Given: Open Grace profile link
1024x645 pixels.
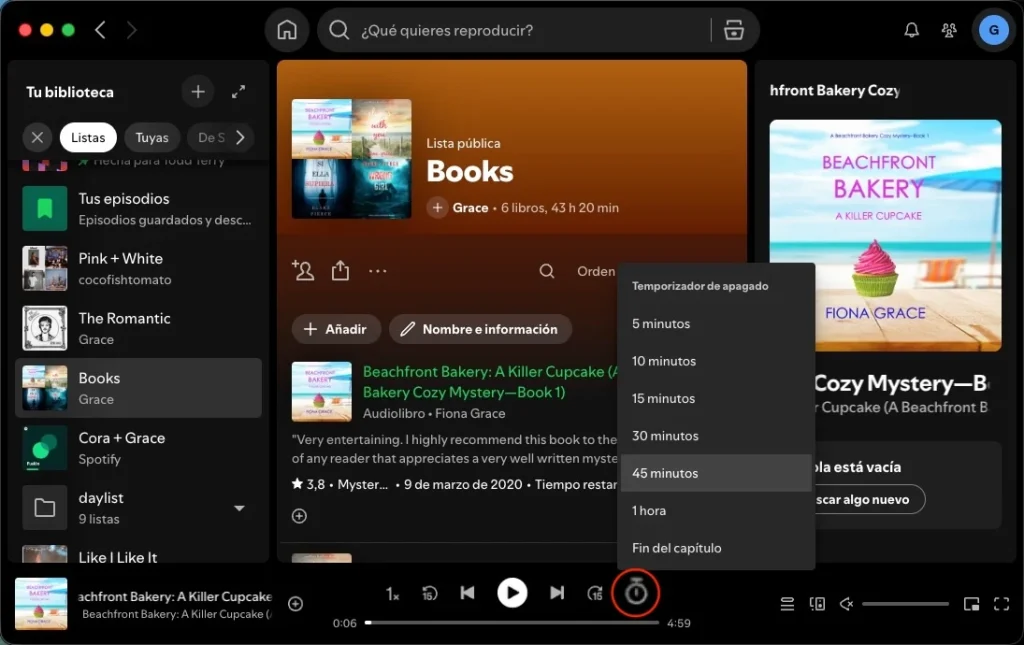Looking at the screenshot, I should pos(470,208).
